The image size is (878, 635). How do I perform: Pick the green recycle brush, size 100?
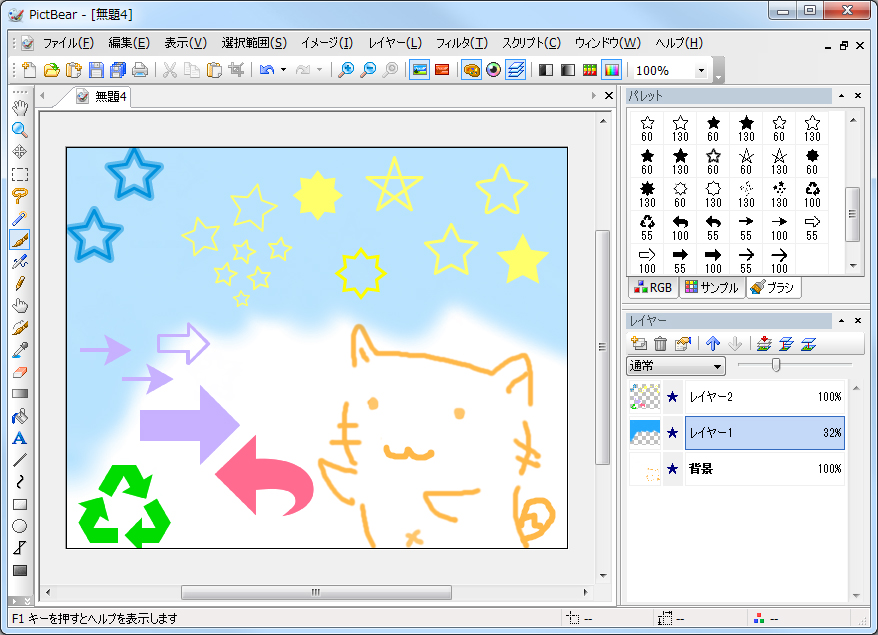812,194
